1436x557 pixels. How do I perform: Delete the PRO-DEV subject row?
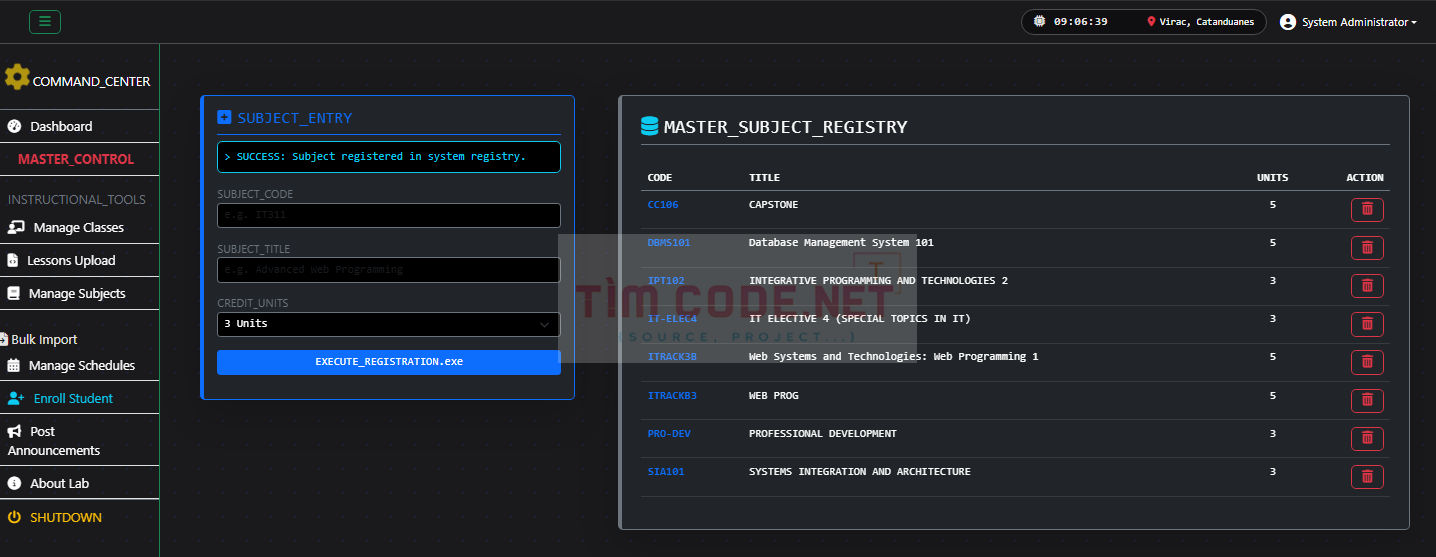(1367, 438)
